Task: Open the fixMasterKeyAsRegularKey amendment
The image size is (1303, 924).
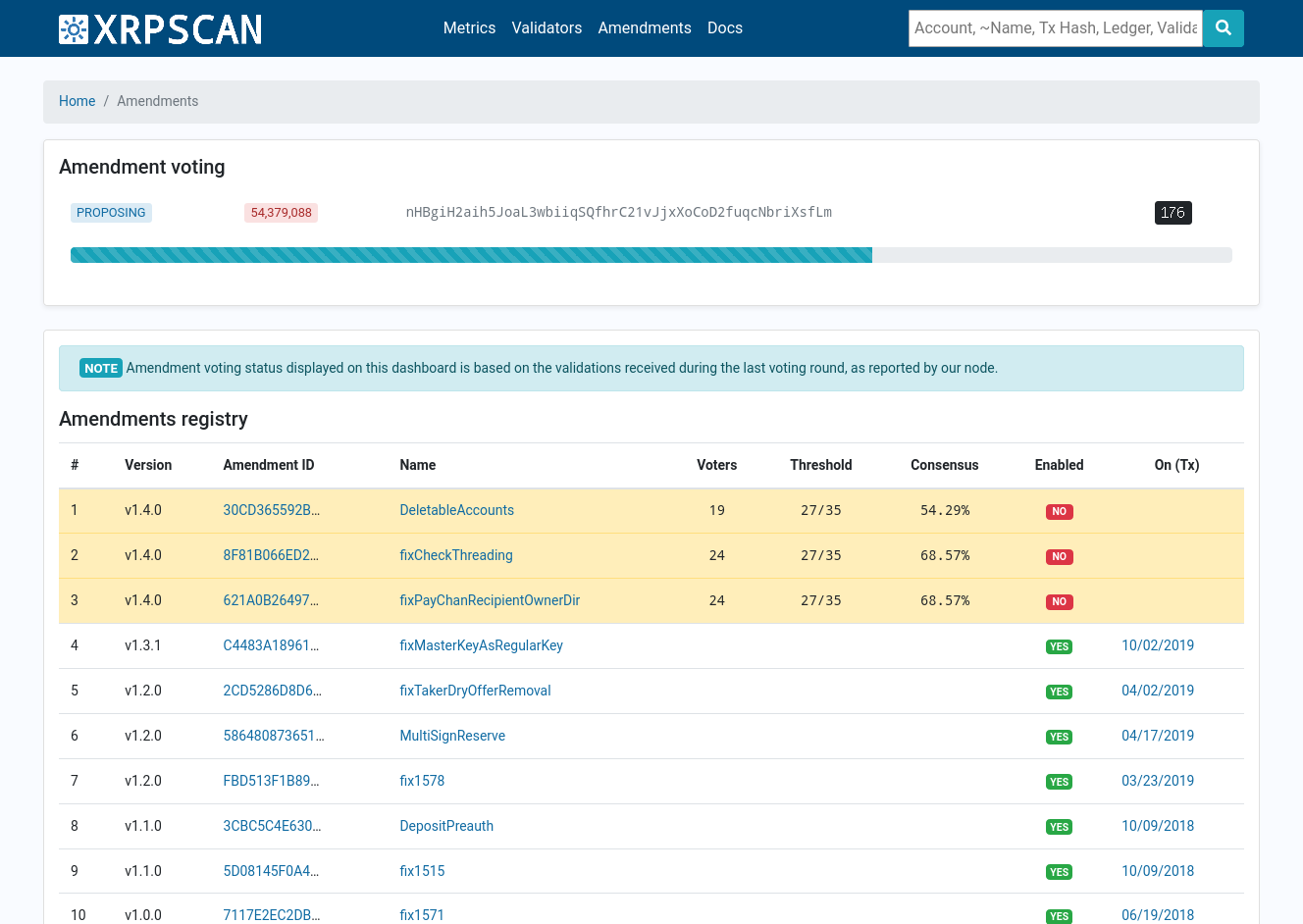Action: [481, 645]
